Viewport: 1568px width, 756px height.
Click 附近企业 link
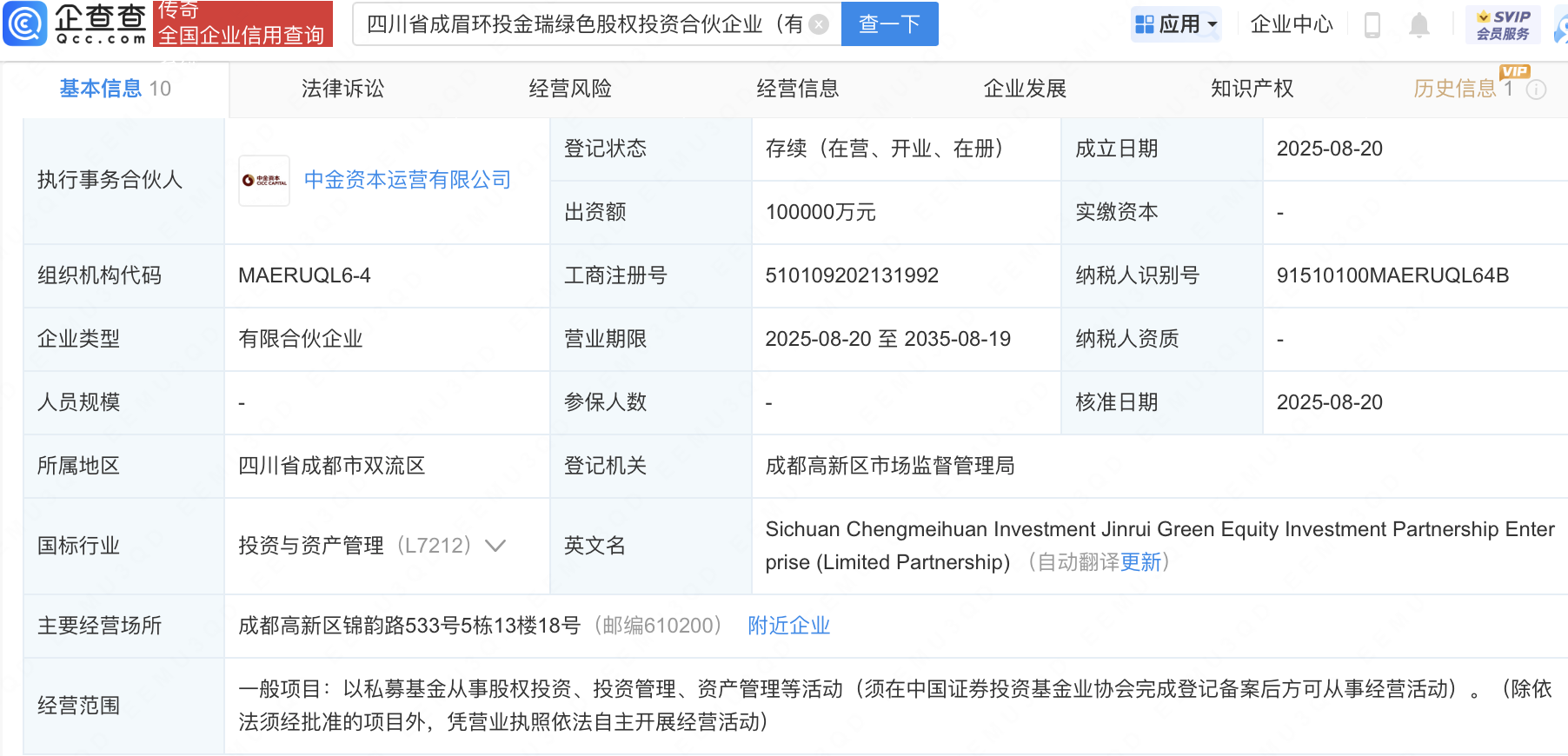tap(789, 626)
